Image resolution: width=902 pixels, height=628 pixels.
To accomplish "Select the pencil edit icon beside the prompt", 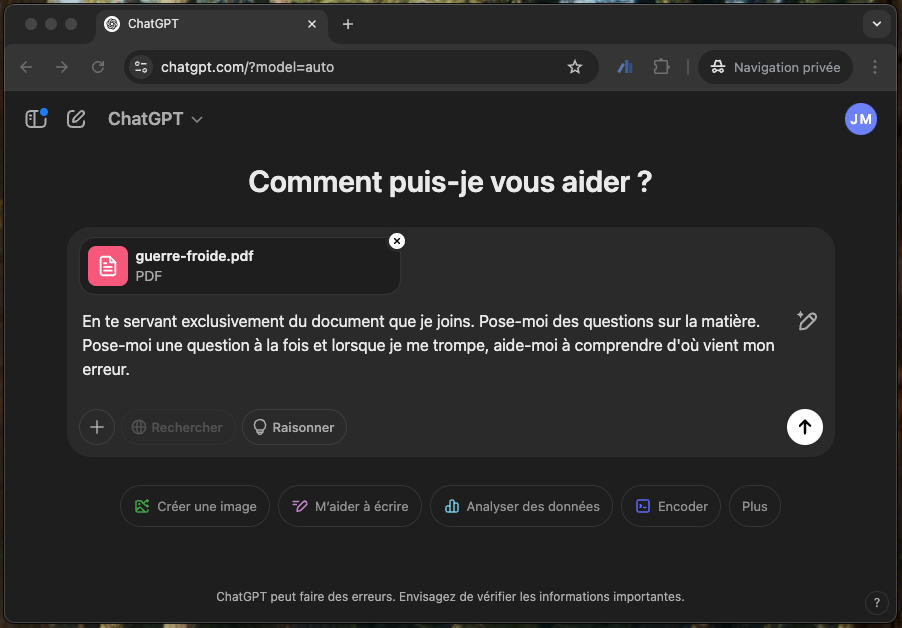I will click(x=806, y=321).
